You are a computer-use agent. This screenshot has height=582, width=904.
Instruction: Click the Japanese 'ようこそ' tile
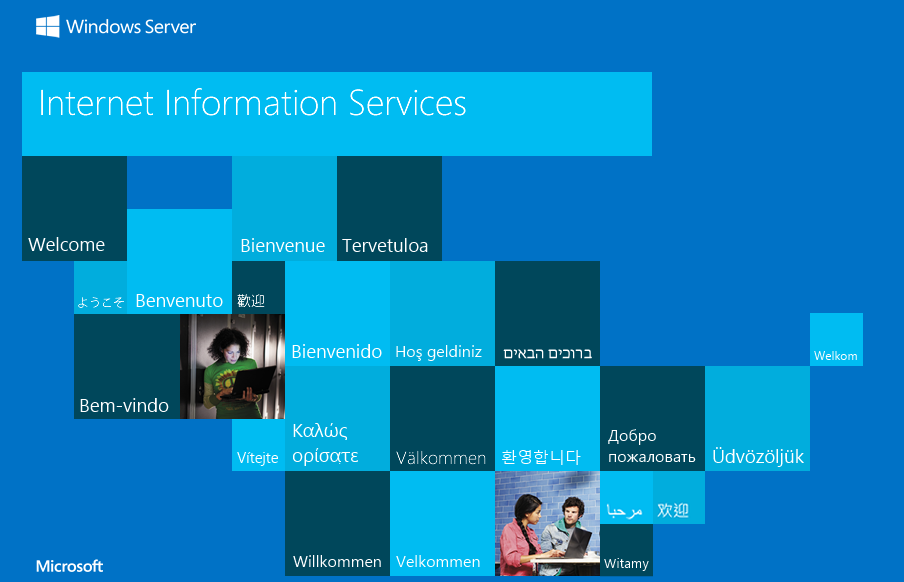click(100, 287)
